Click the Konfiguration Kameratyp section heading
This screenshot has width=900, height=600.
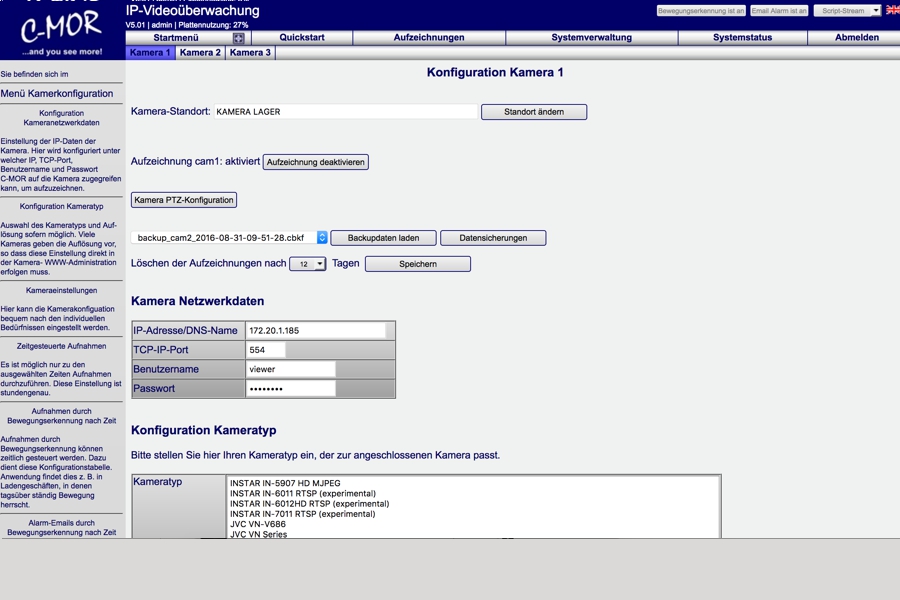click(204, 431)
